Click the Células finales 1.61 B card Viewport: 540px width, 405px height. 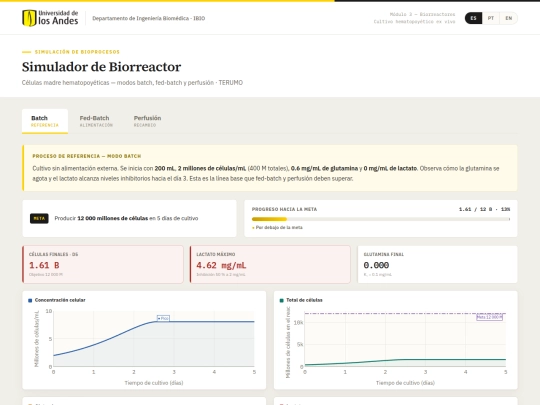[x=103, y=264]
